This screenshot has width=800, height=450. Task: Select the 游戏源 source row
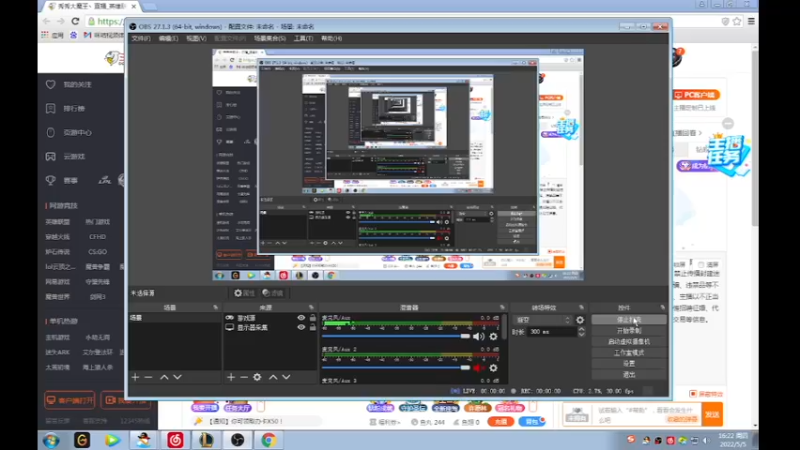[x=270, y=317]
